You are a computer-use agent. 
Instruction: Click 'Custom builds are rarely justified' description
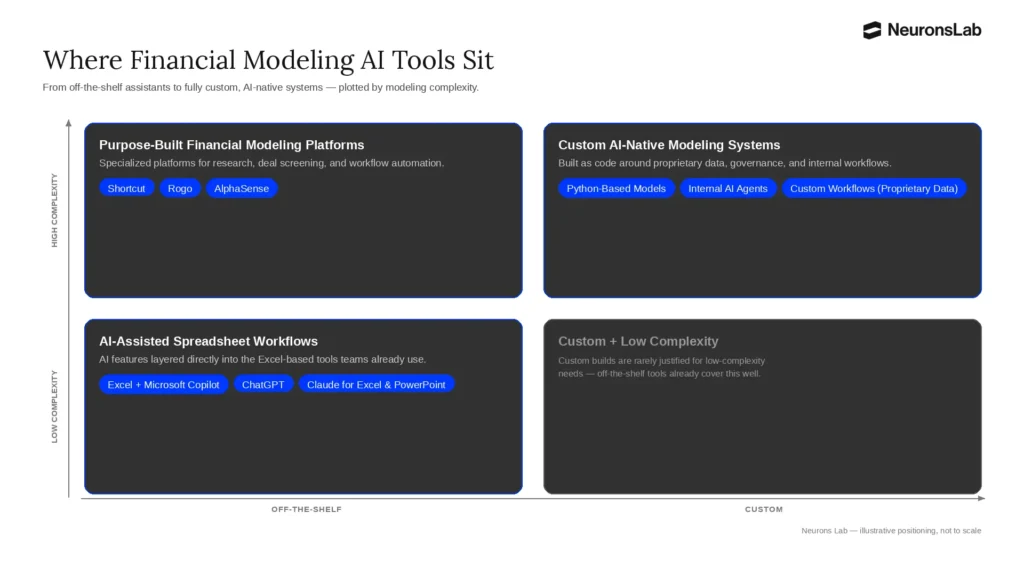coord(662,367)
